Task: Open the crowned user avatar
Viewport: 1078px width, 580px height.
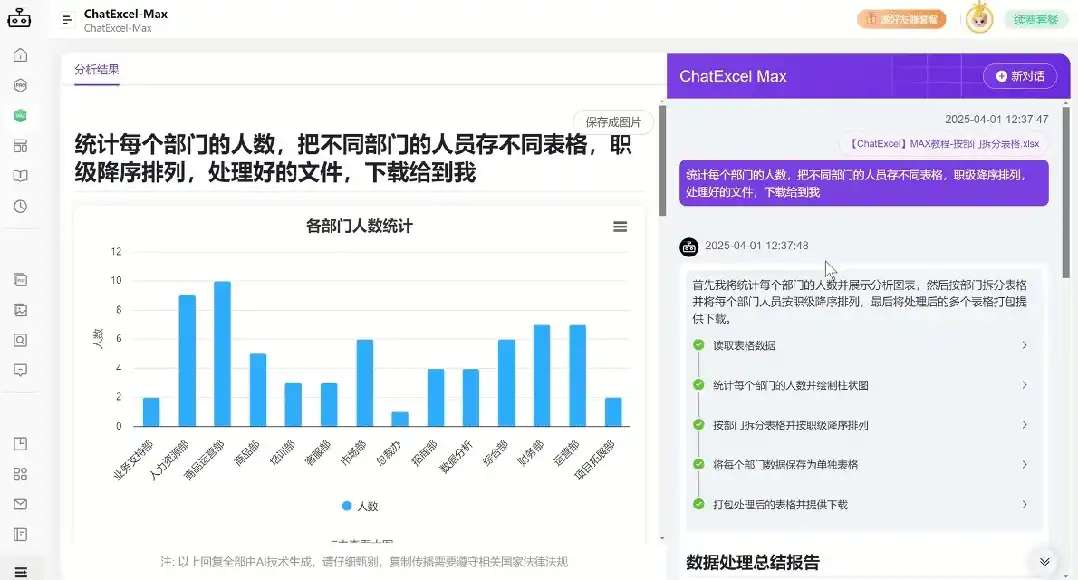Action: pos(979,19)
